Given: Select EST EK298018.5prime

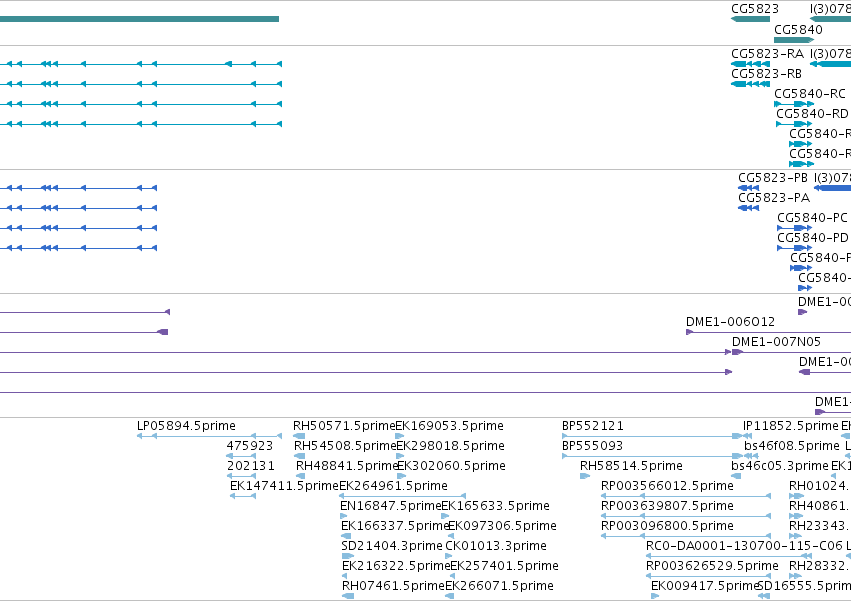Looking at the screenshot, I should [x=450, y=446].
